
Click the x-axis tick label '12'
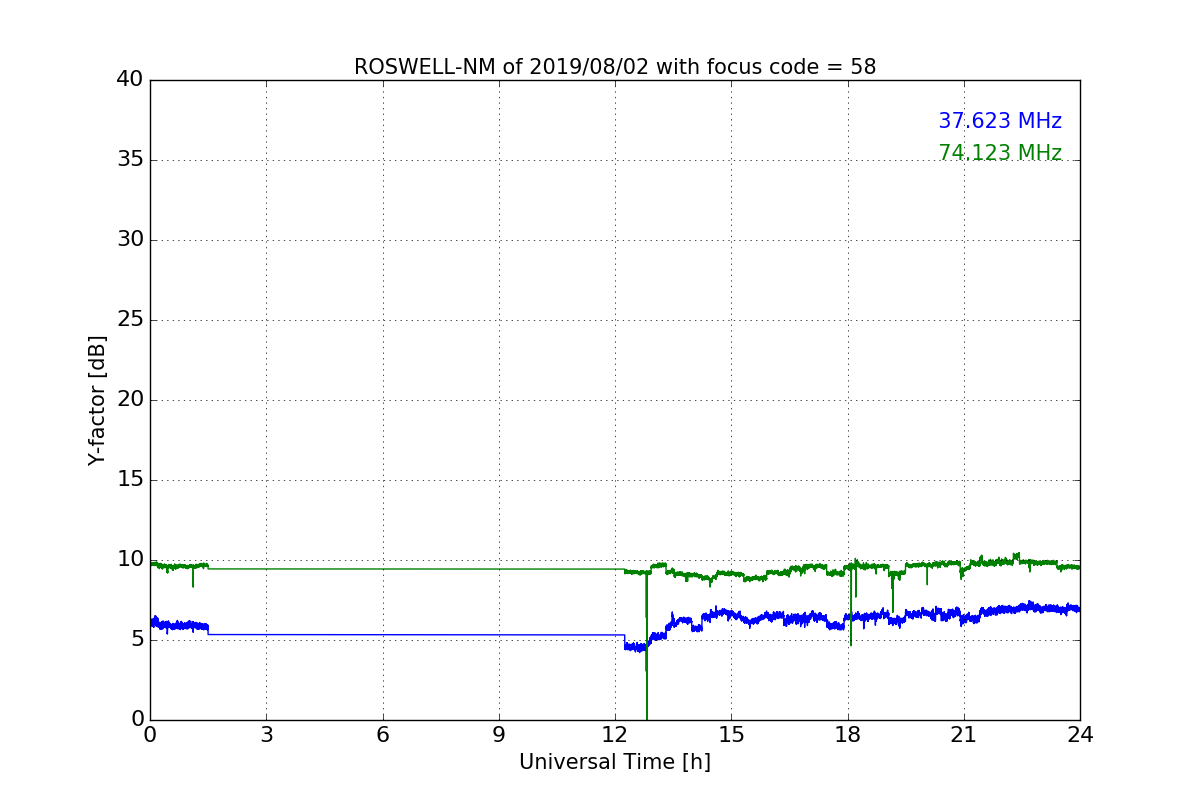coord(615,735)
